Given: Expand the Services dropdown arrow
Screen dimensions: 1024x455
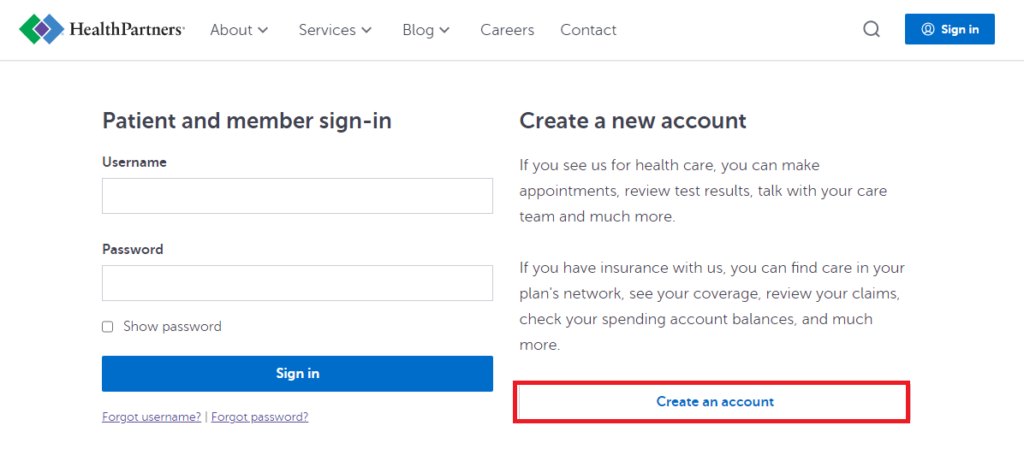Looking at the screenshot, I should (x=366, y=30).
